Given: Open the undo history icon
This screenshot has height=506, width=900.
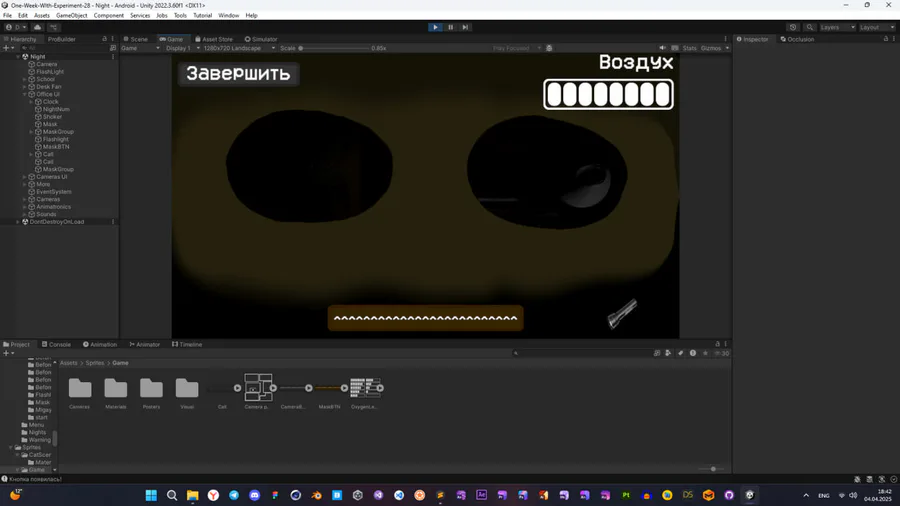Looking at the screenshot, I should click(793, 27).
